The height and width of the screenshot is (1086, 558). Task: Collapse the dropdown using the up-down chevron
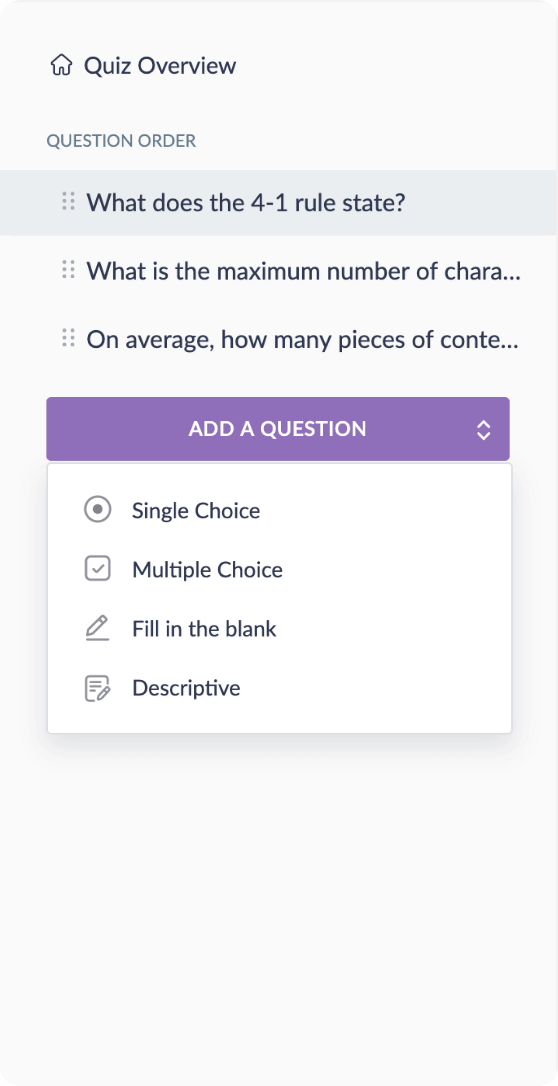(483, 429)
